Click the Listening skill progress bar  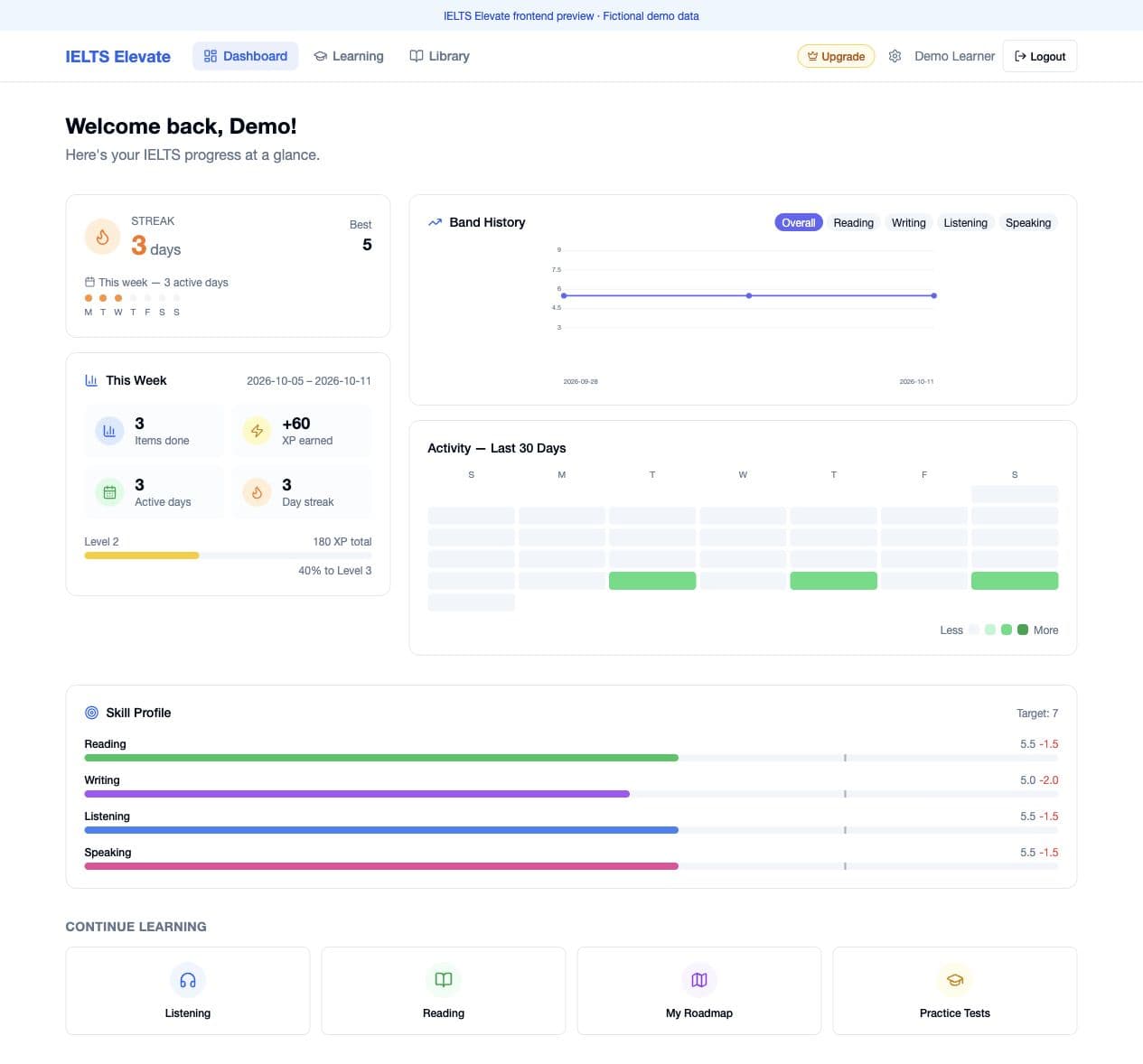pos(571,830)
